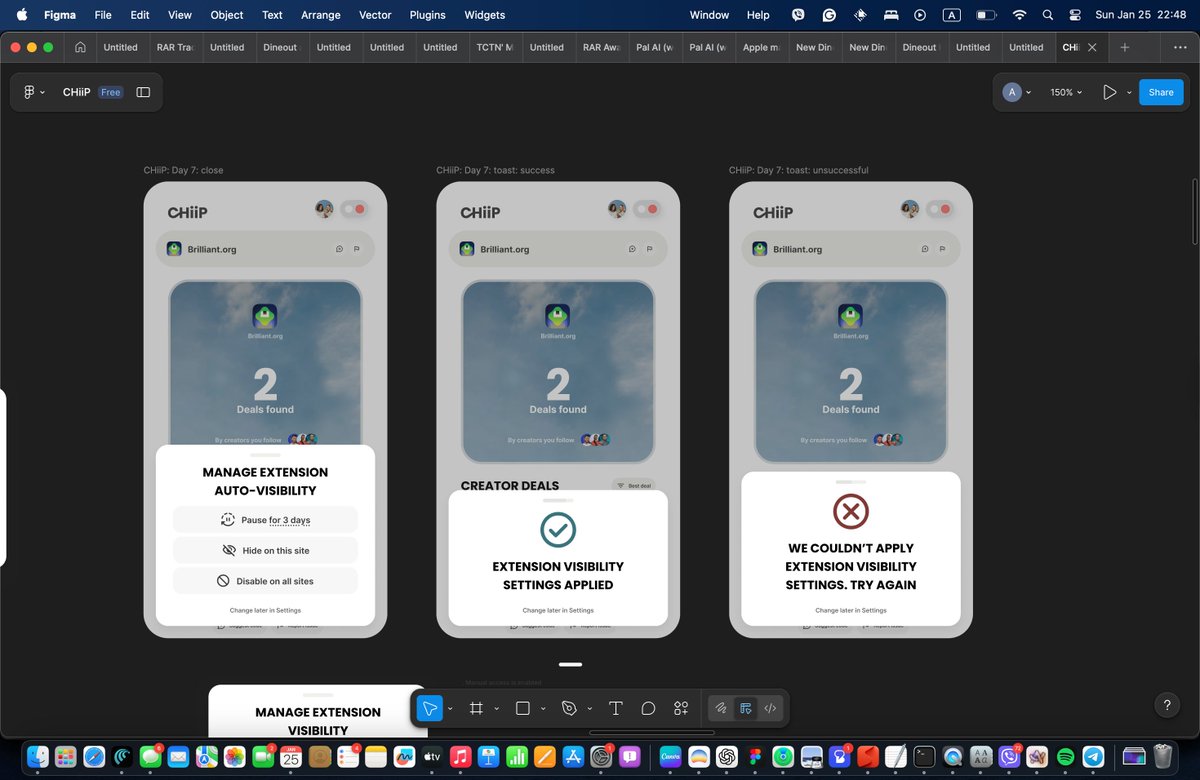
Task: Click Brilliant.org logo in success frame card
Action: point(558,316)
